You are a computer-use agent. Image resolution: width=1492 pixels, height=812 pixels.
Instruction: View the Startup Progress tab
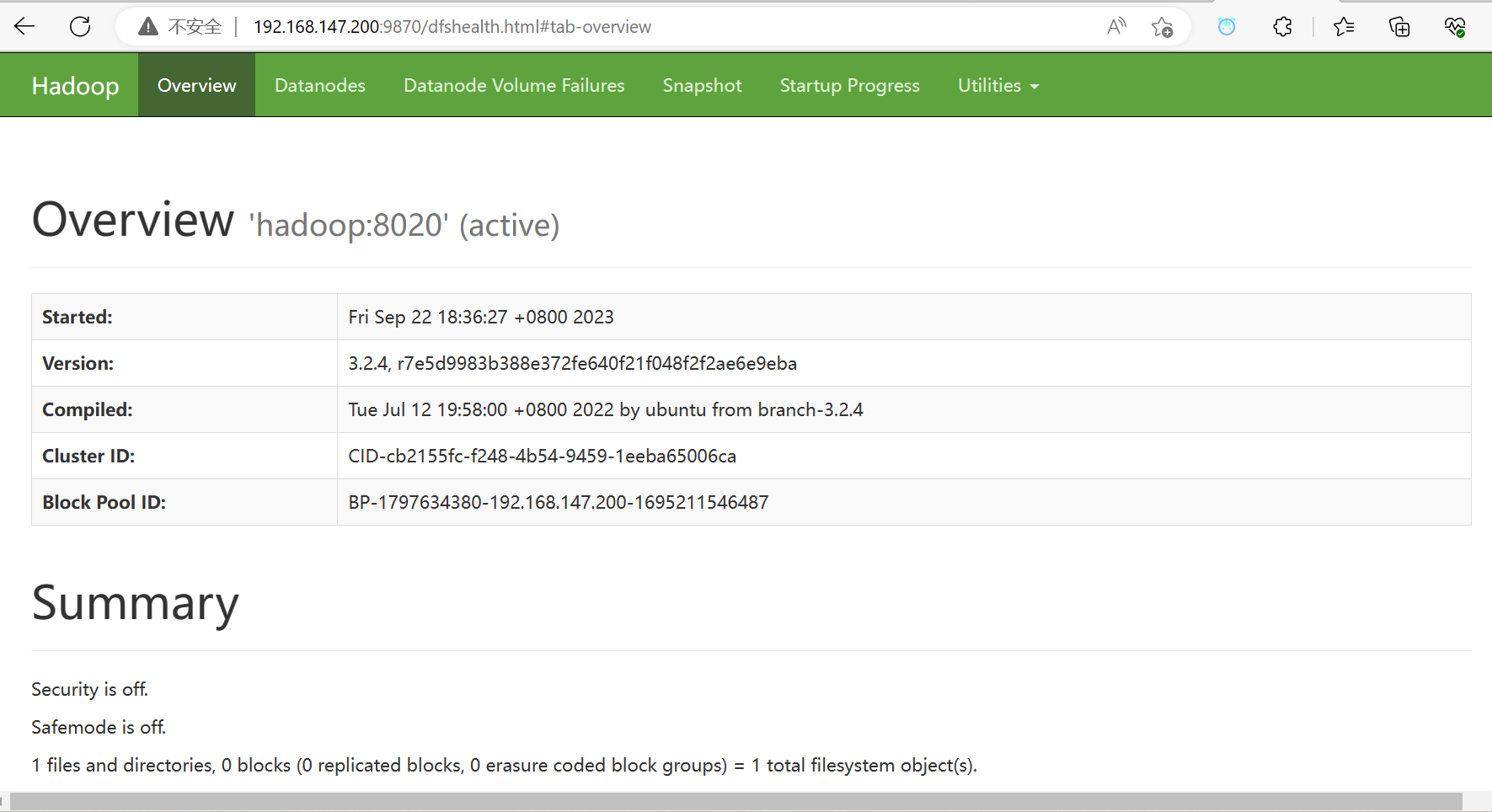(x=849, y=85)
